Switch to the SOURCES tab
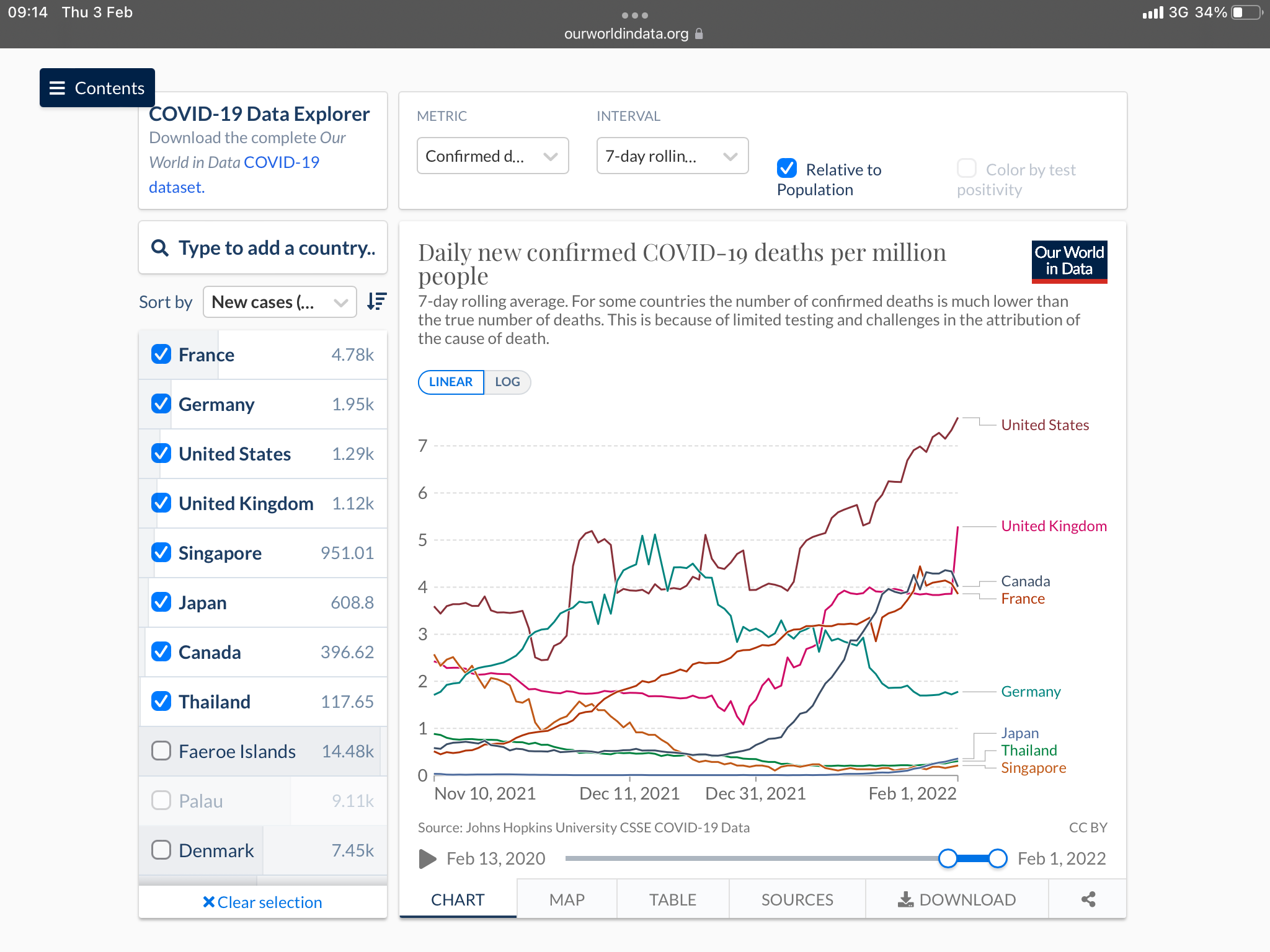The height and width of the screenshot is (952, 1270). [x=797, y=899]
